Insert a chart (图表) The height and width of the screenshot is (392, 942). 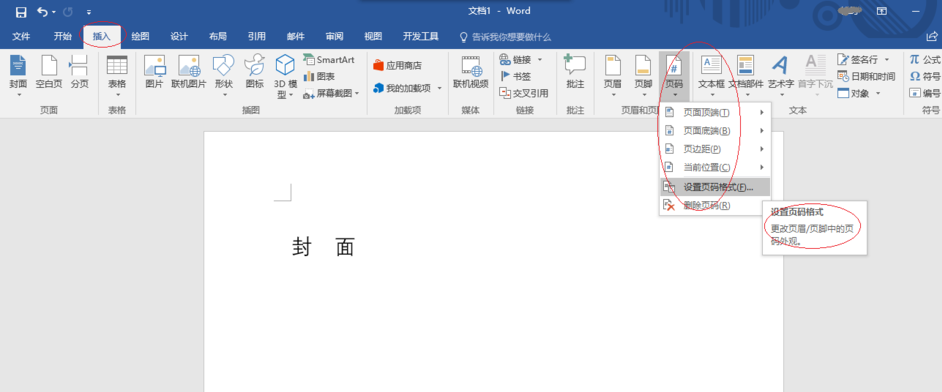click(320, 76)
